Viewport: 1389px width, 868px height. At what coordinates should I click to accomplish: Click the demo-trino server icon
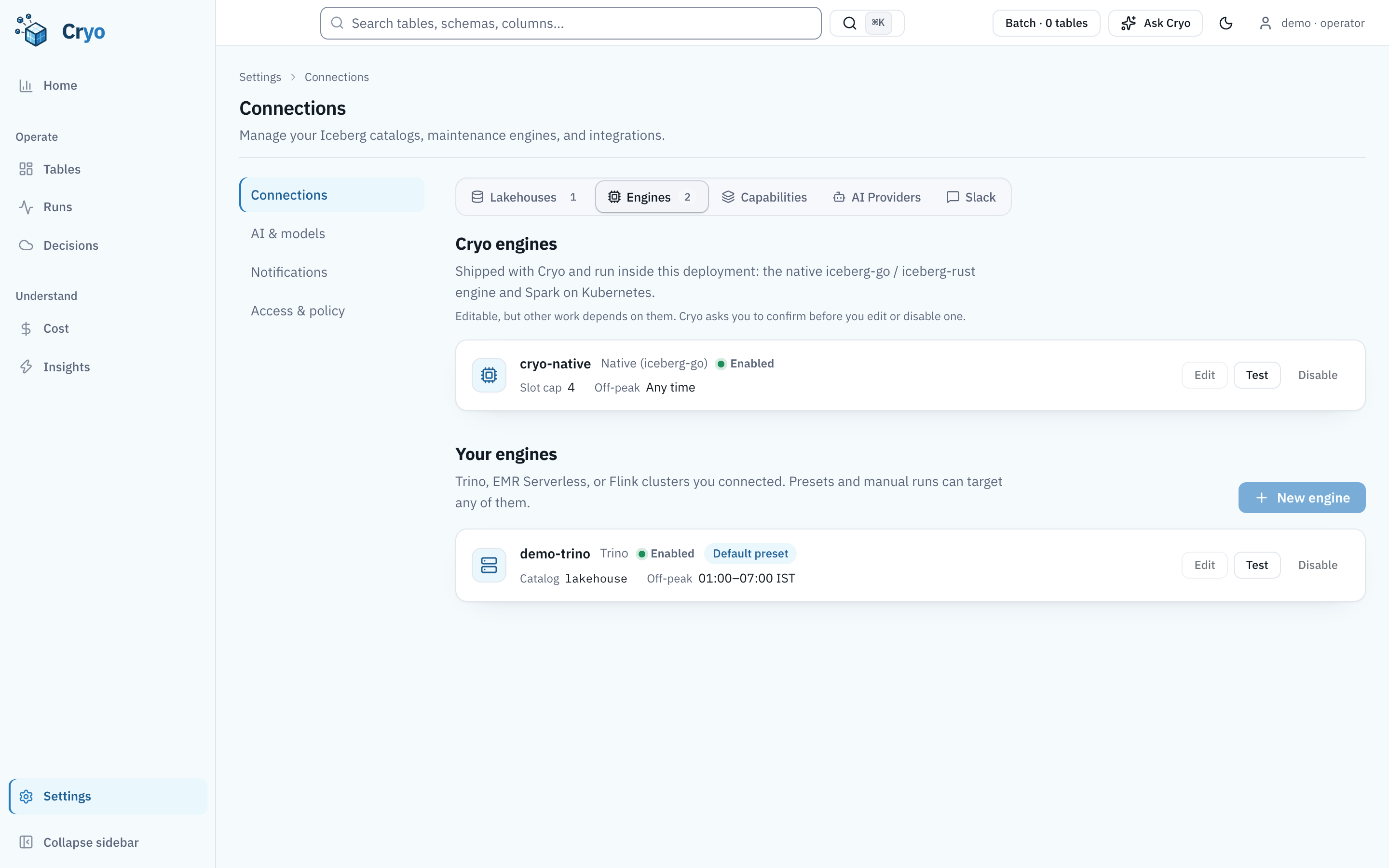pos(489,565)
